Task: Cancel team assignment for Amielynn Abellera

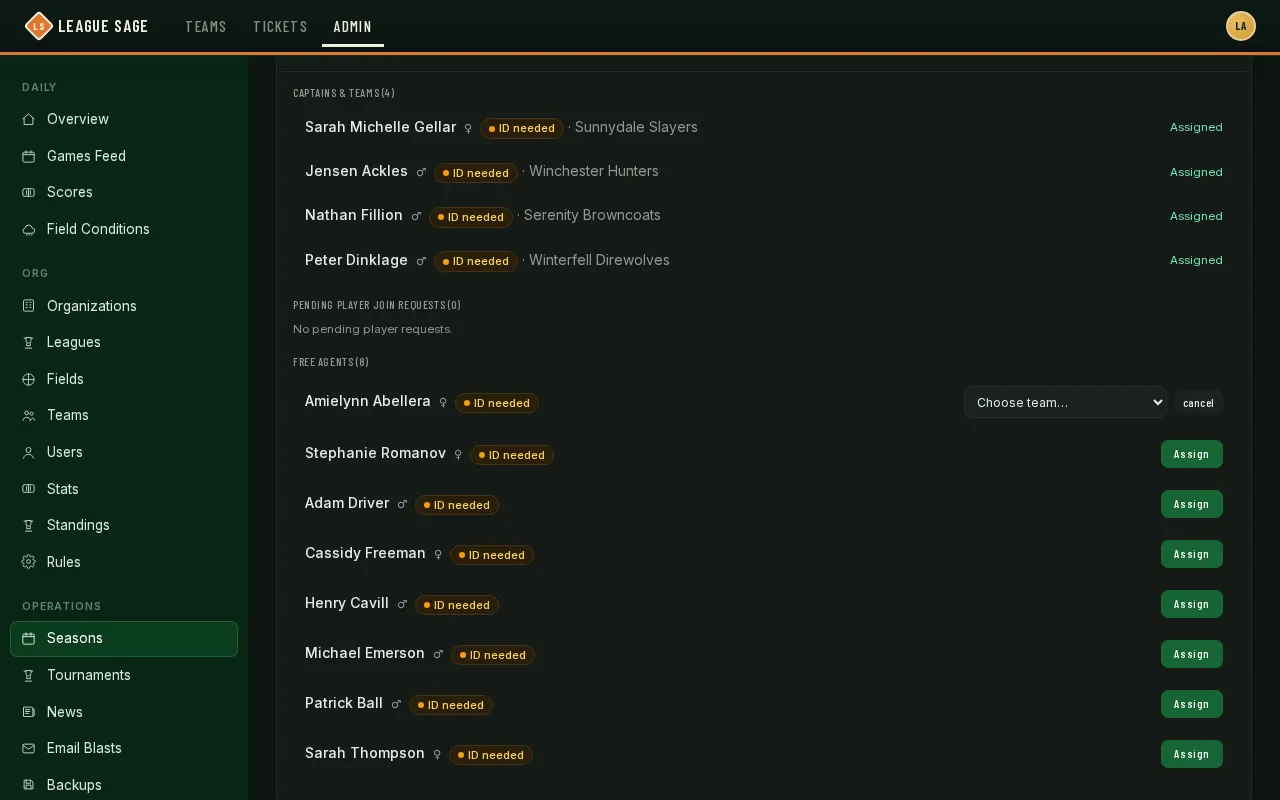Action: pos(1198,403)
